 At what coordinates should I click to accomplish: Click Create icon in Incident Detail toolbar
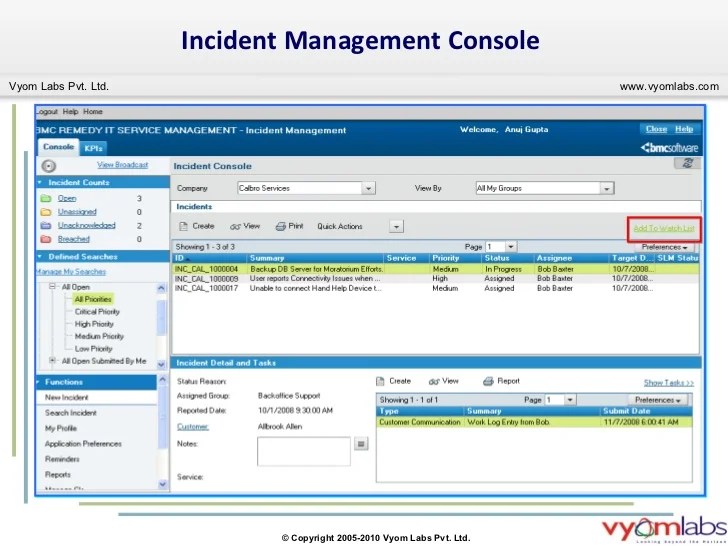click(380, 381)
